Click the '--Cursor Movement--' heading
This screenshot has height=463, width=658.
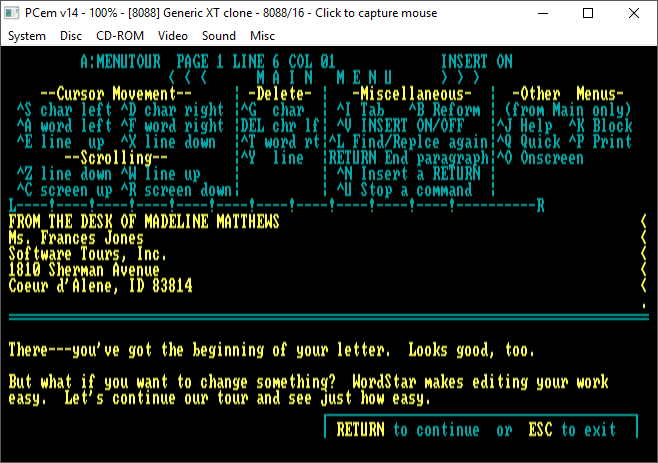pos(116,94)
